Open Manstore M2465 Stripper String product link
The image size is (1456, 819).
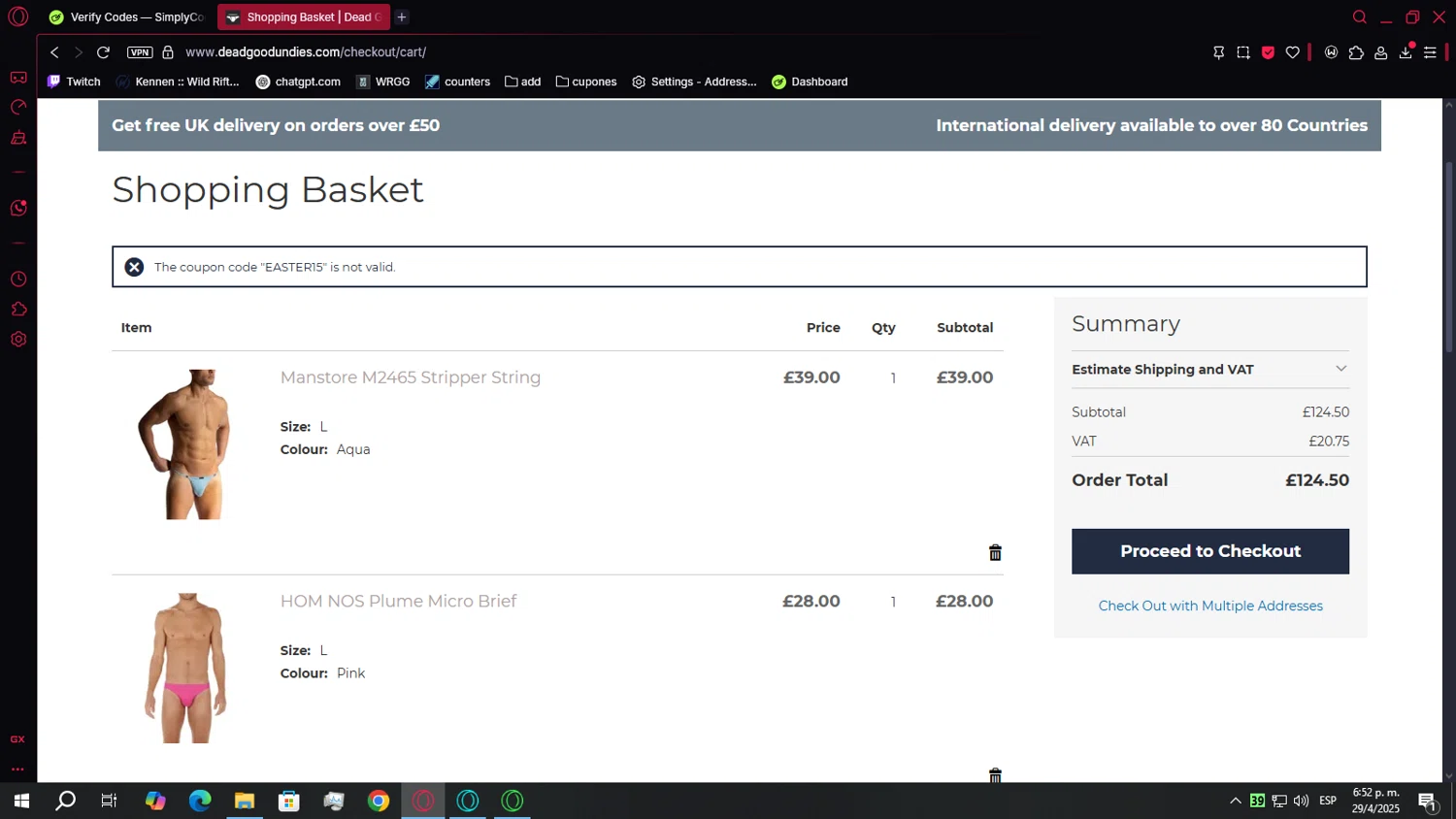411,377
